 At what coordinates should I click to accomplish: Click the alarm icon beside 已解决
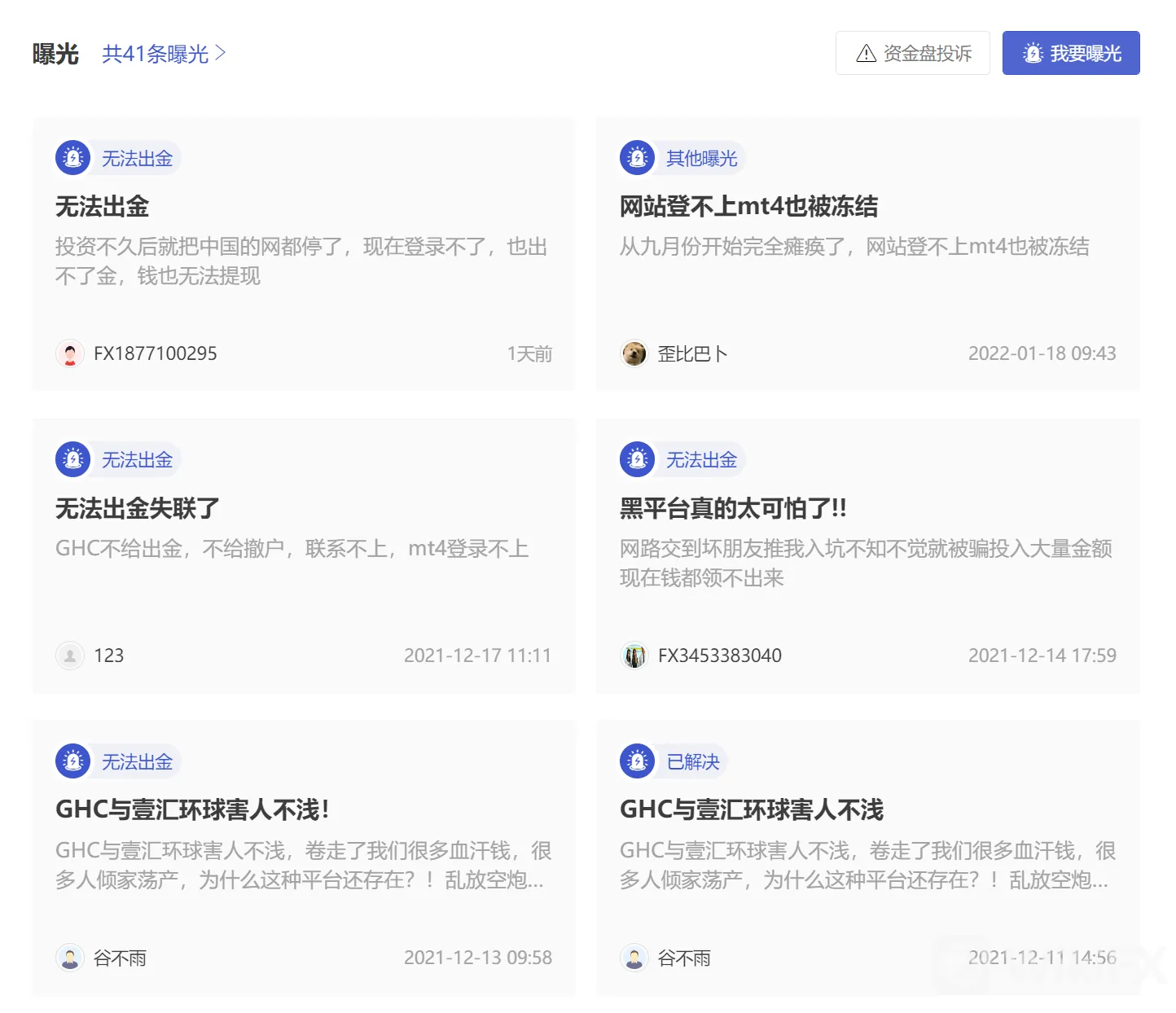638,761
